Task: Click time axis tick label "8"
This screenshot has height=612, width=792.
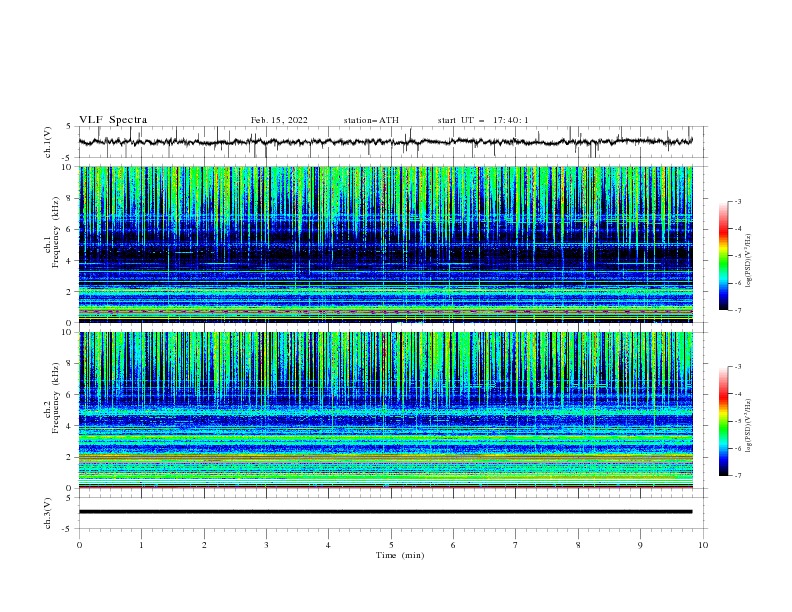Action: pyautogui.click(x=578, y=545)
